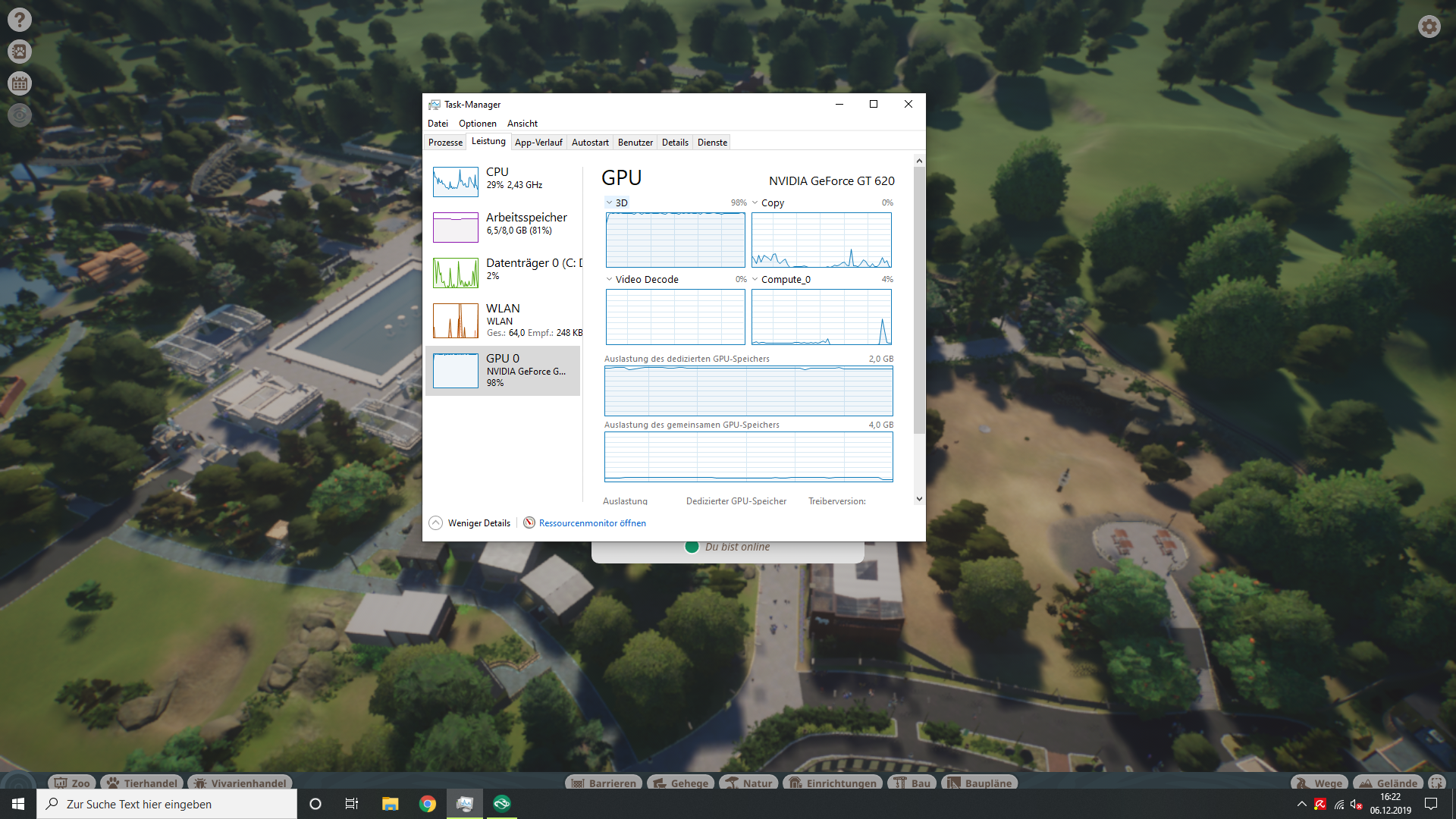The image size is (1456, 819).
Task: Minimize the Task-Manager window
Action: pos(839,105)
